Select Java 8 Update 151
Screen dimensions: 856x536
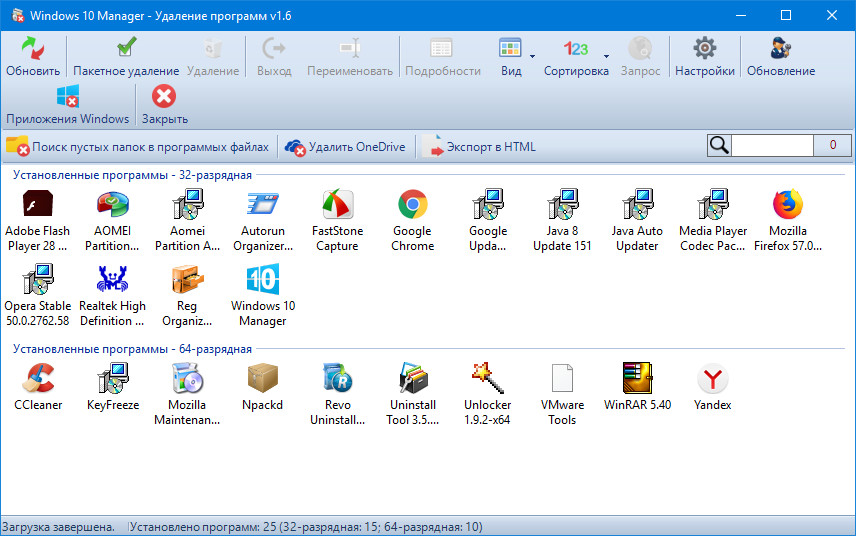pos(562,221)
